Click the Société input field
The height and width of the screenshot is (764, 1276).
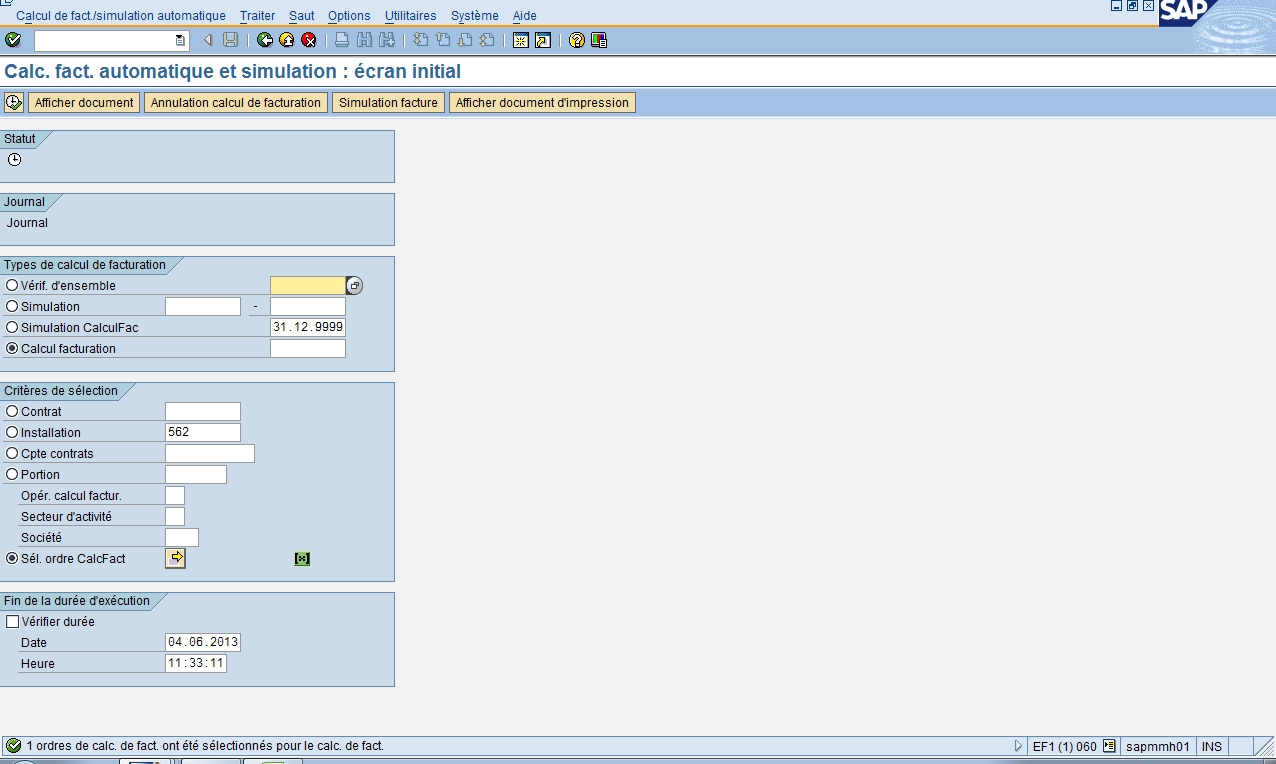[182, 537]
